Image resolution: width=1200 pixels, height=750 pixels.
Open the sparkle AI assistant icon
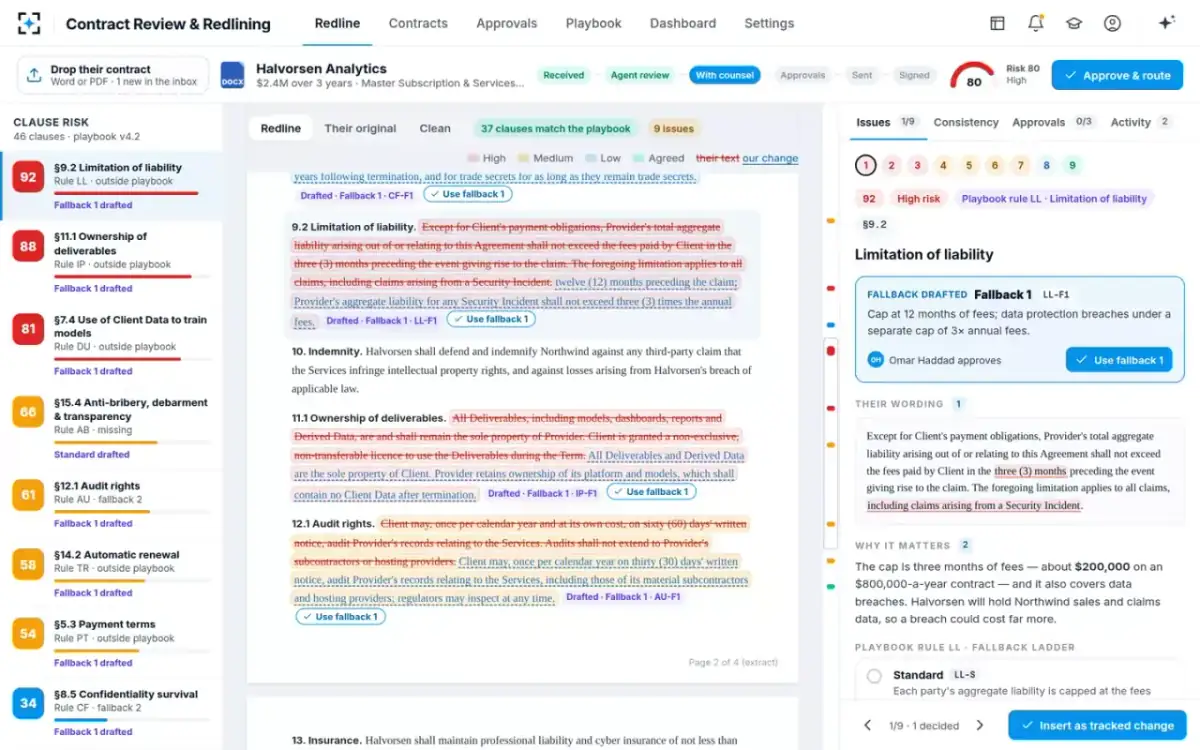(x=1166, y=23)
